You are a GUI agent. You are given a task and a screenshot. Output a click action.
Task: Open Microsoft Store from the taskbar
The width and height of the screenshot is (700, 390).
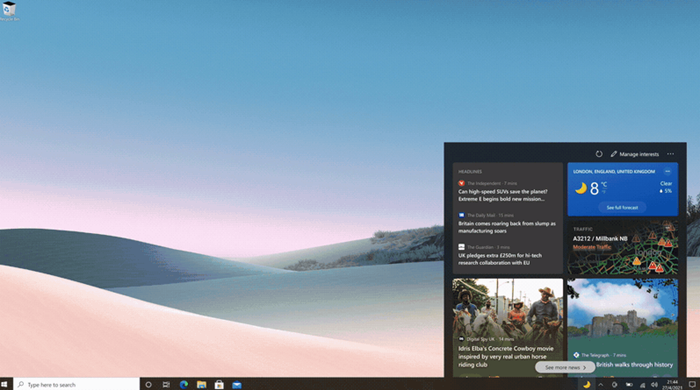[x=219, y=384]
